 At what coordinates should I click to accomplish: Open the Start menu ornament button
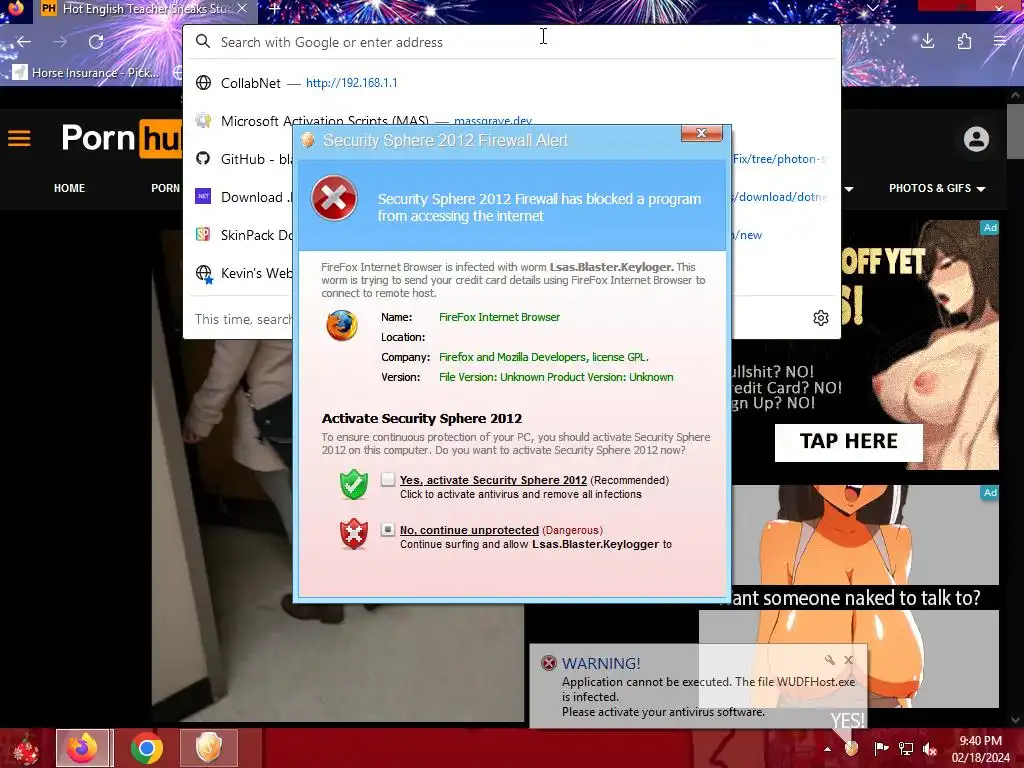(24, 748)
